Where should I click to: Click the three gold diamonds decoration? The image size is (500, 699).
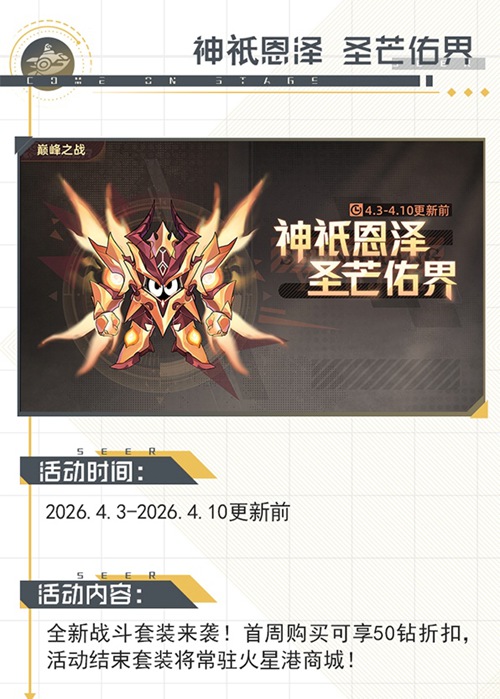click(x=468, y=92)
